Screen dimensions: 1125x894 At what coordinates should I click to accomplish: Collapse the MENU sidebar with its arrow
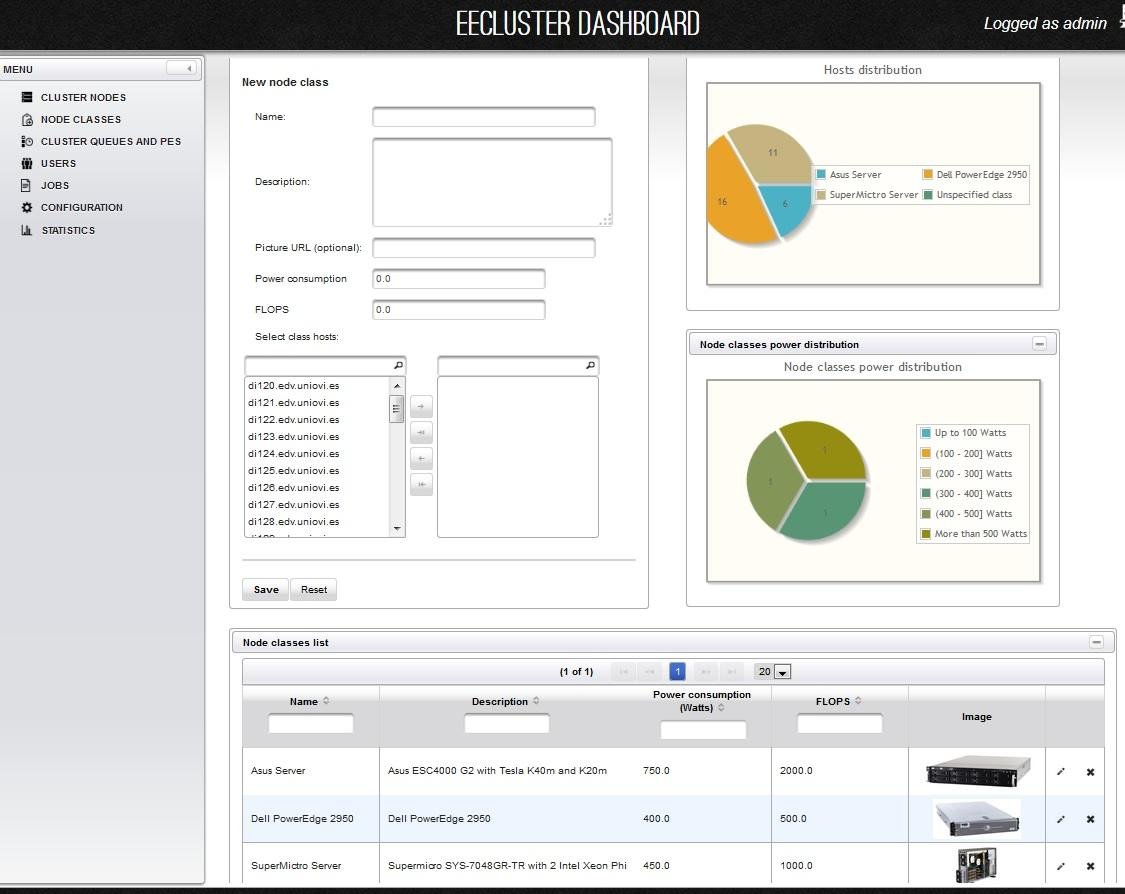[x=187, y=68]
